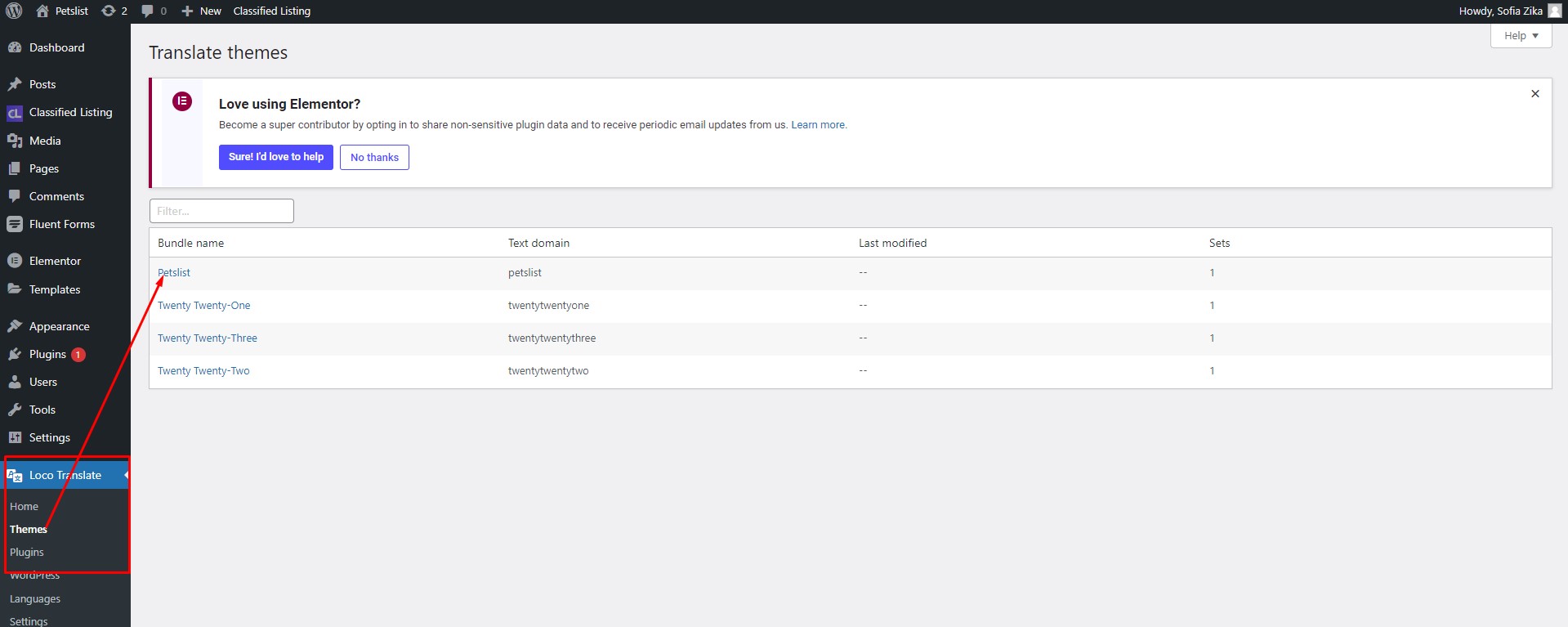Click the Users icon in sidebar
1568x627 pixels.
click(15, 382)
